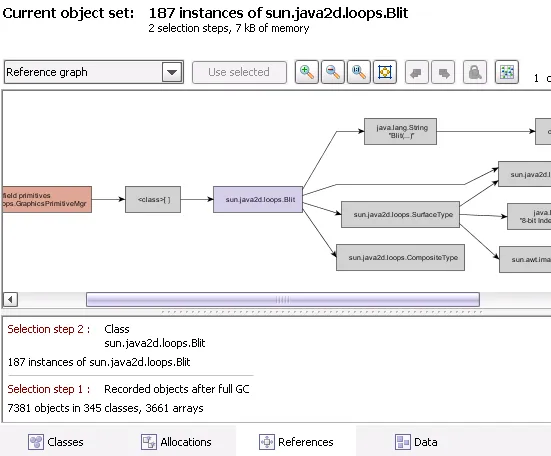The image size is (551, 456).
Task: Select the GraphicsPrimitiveMgr field primitives node
Action: click(47, 200)
